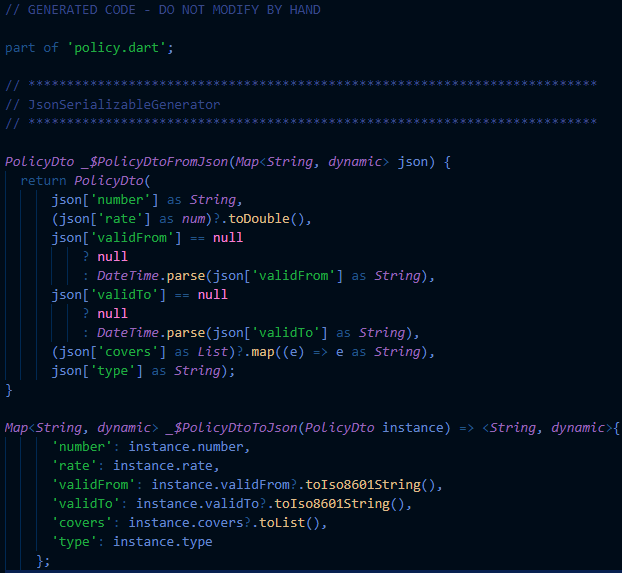Click the json['number'] as String line
The height and width of the screenshot is (573, 622).
click(147, 200)
